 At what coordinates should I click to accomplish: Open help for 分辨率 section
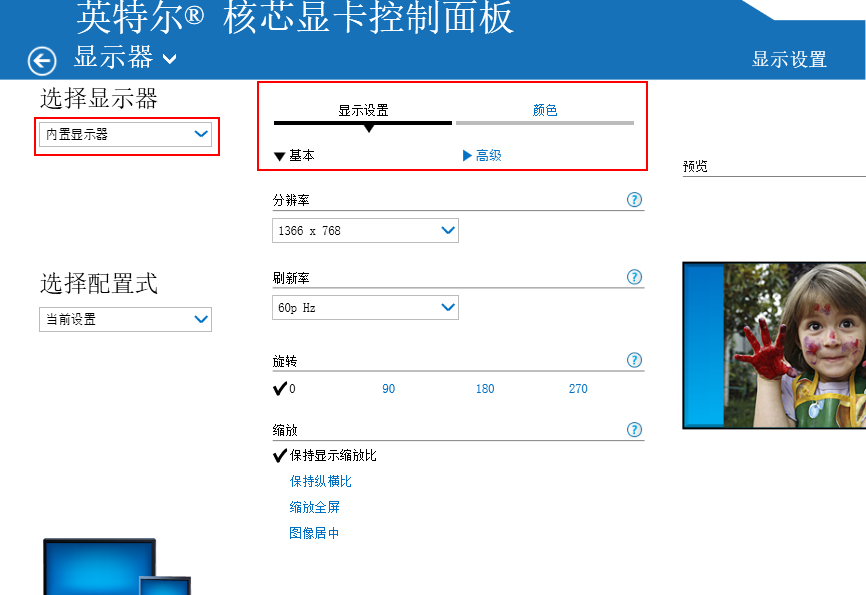(x=634, y=199)
